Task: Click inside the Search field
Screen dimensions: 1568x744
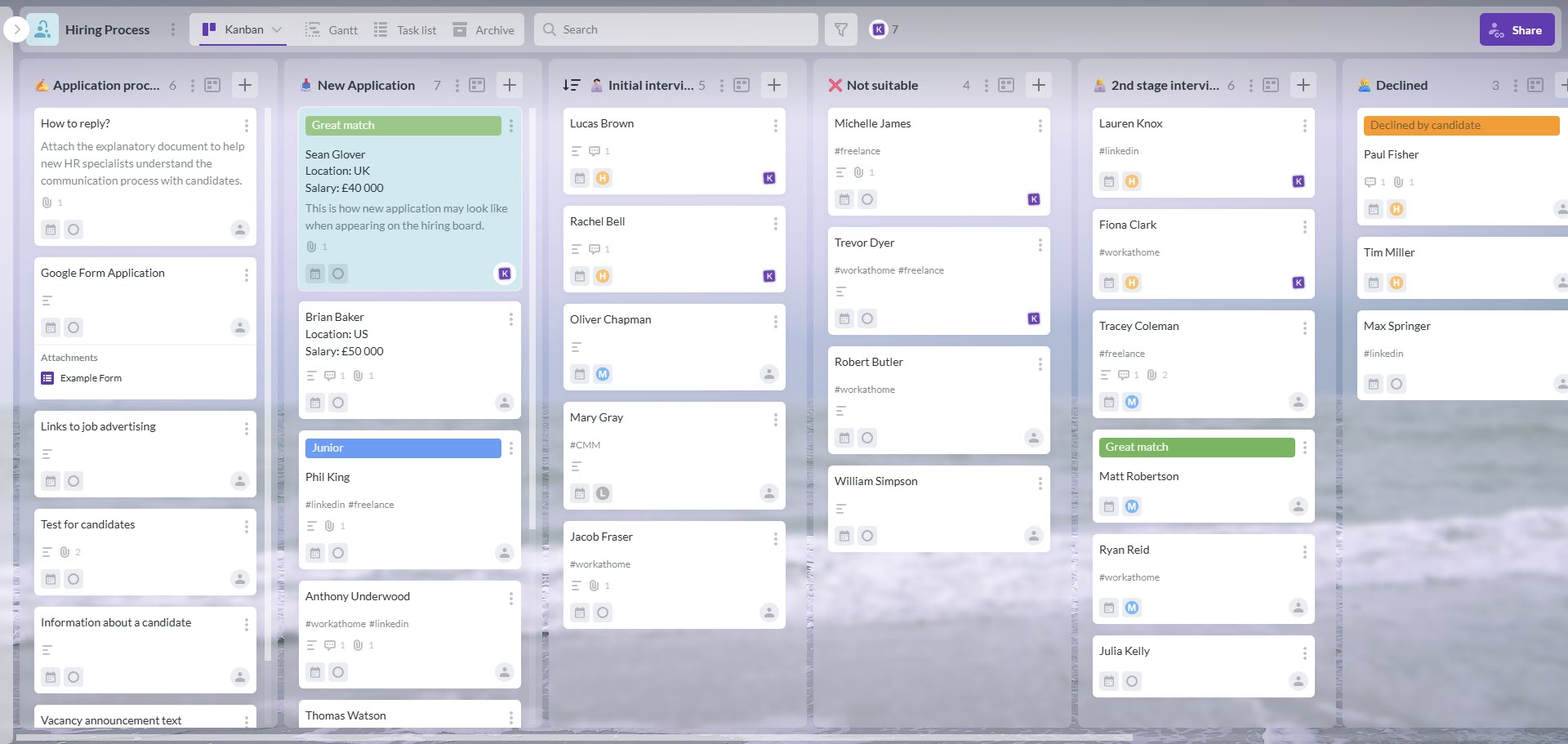Action: point(676,29)
